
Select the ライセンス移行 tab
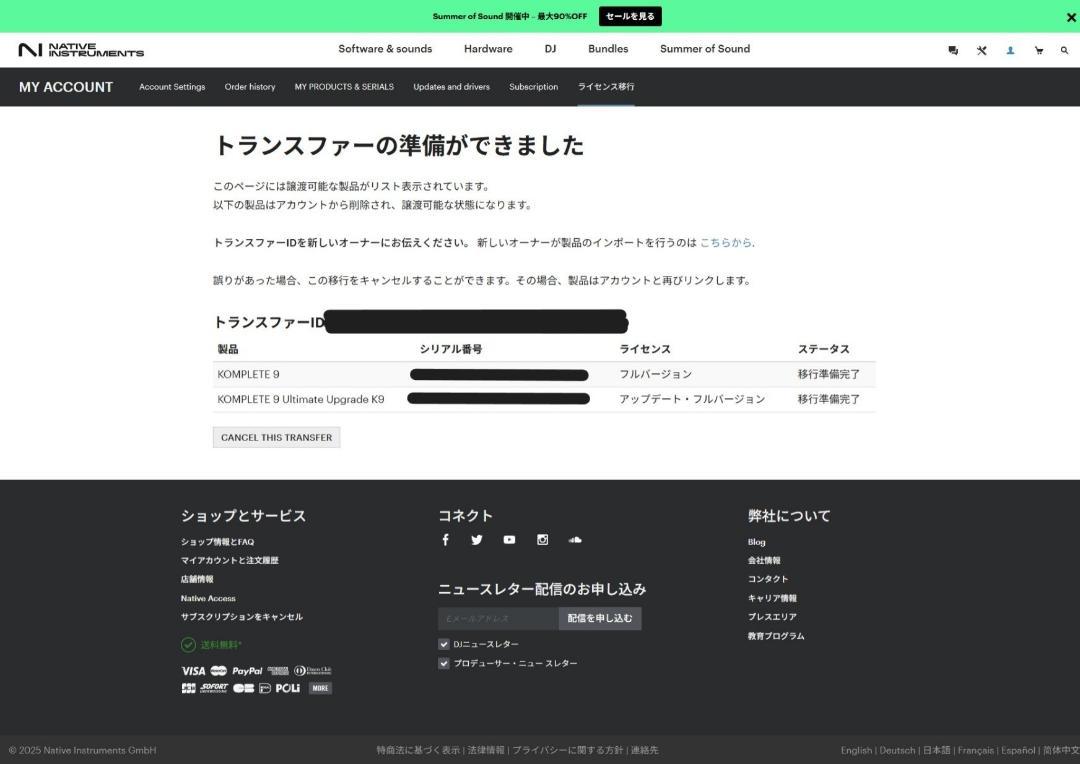pyautogui.click(x=606, y=87)
